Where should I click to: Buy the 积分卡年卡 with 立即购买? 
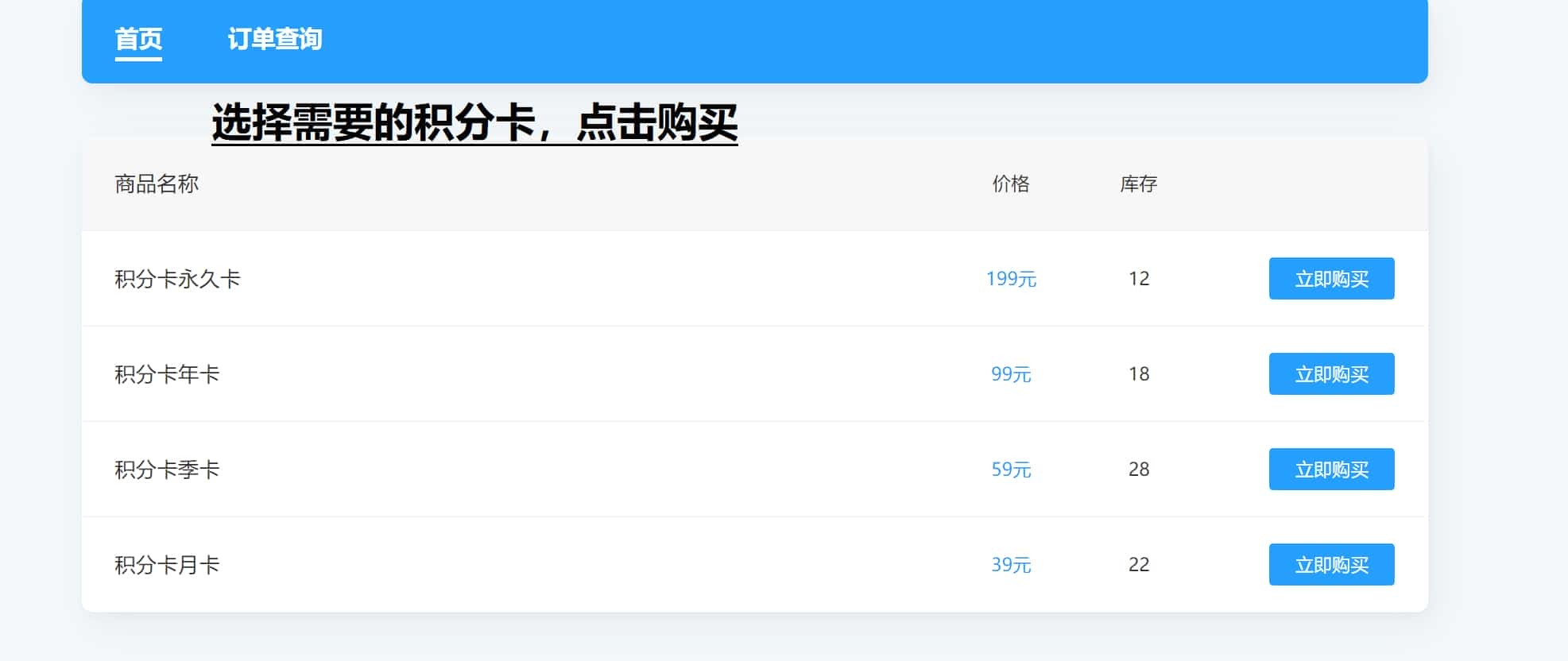pyautogui.click(x=1331, y=374)
